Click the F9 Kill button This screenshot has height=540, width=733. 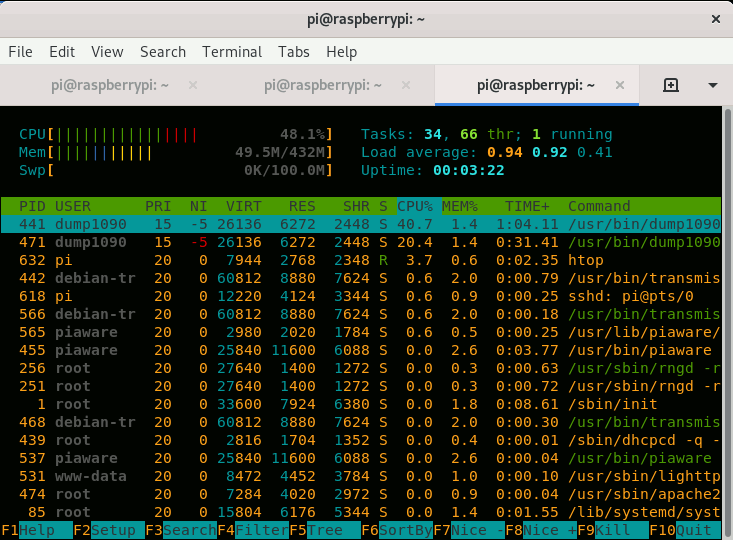coord(612,530)
